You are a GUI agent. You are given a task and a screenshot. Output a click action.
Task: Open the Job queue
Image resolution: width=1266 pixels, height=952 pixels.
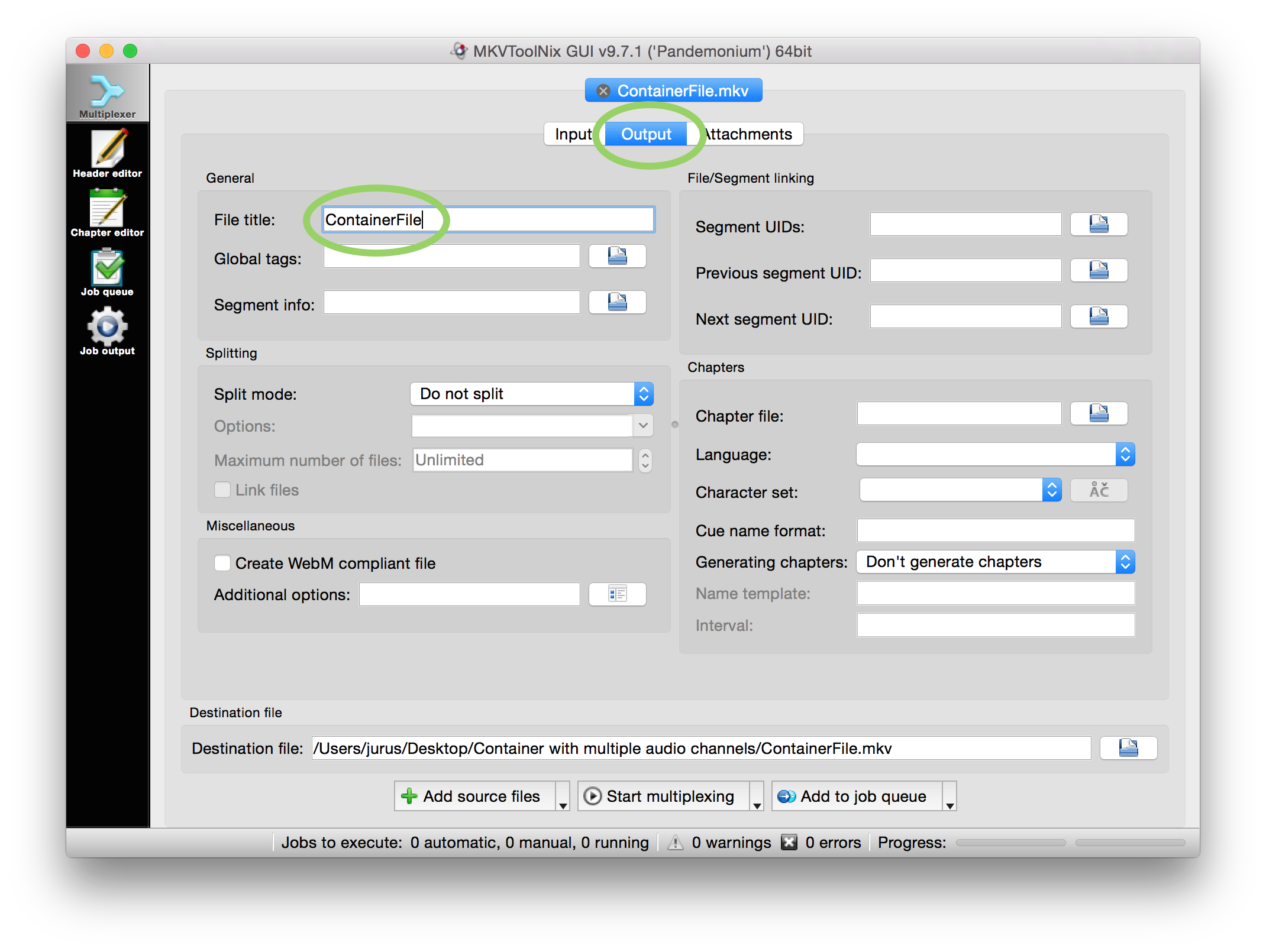pyautogui.click(x=107, y=272)
